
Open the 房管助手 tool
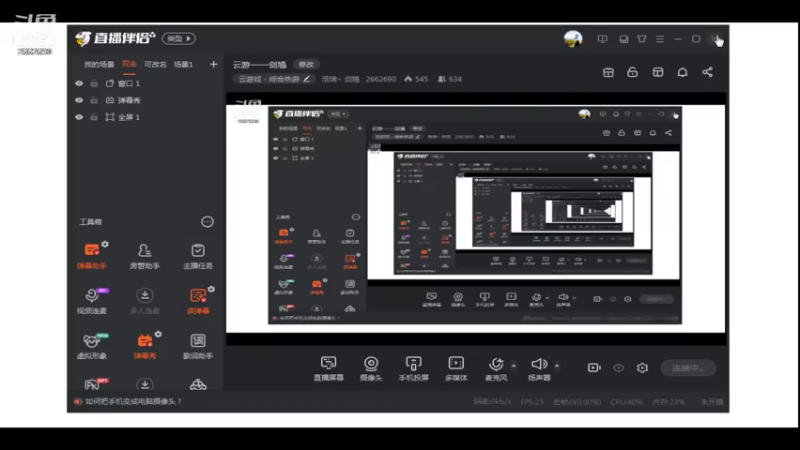pos(144,256)
